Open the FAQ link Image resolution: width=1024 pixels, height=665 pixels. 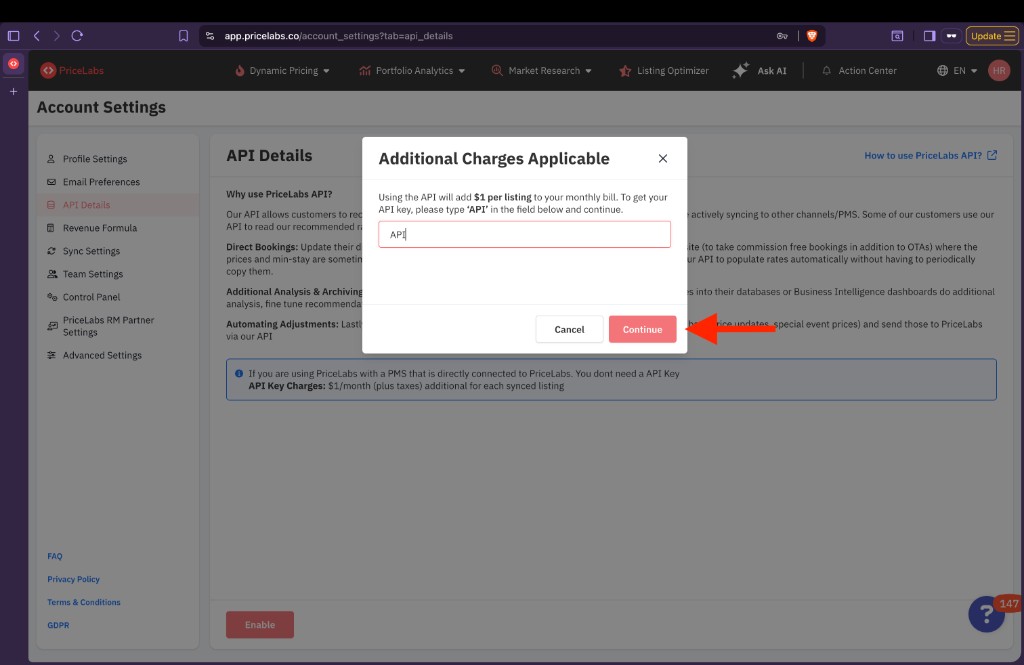point(55,556)
